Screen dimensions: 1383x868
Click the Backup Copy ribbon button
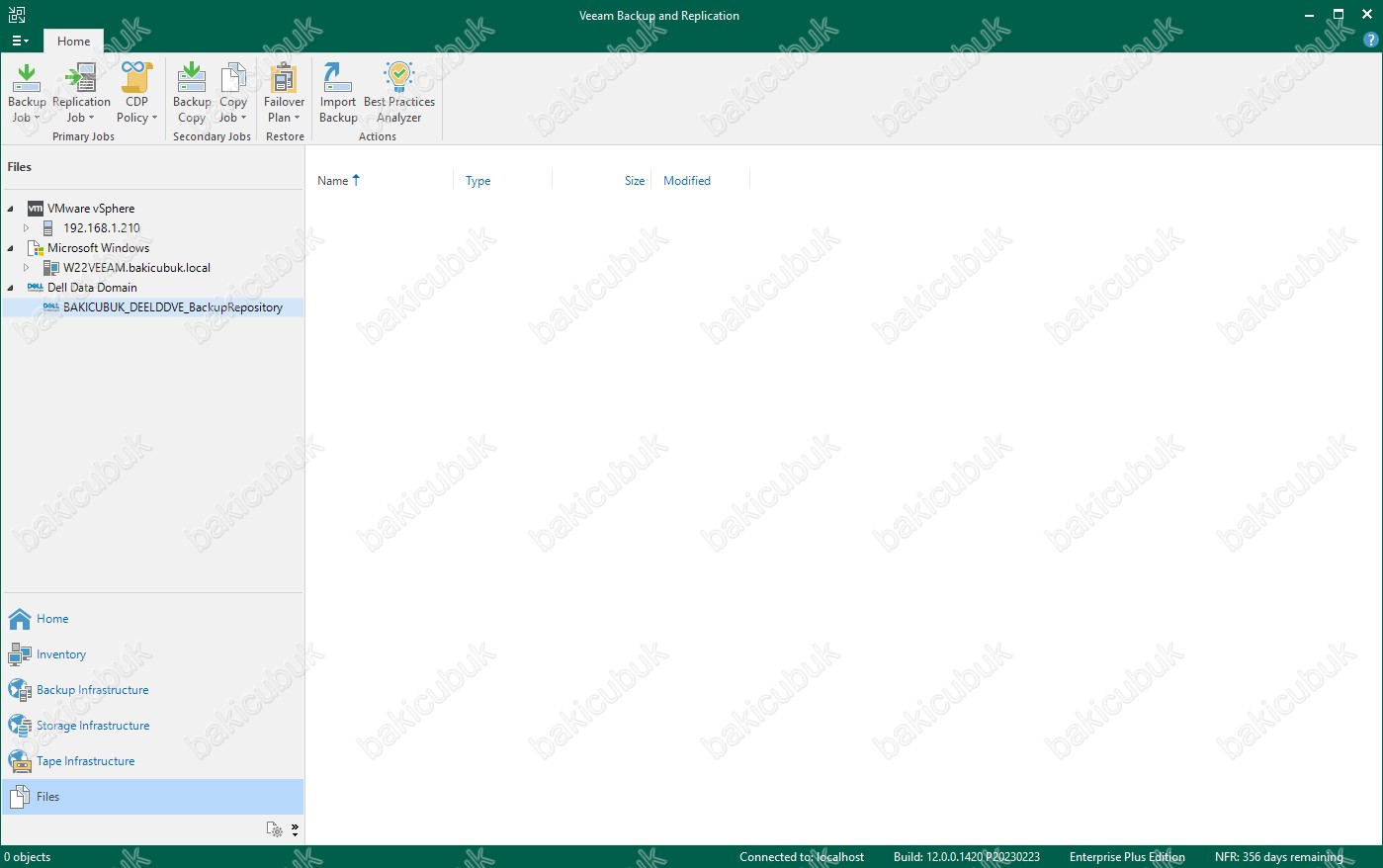pos(192,94)
